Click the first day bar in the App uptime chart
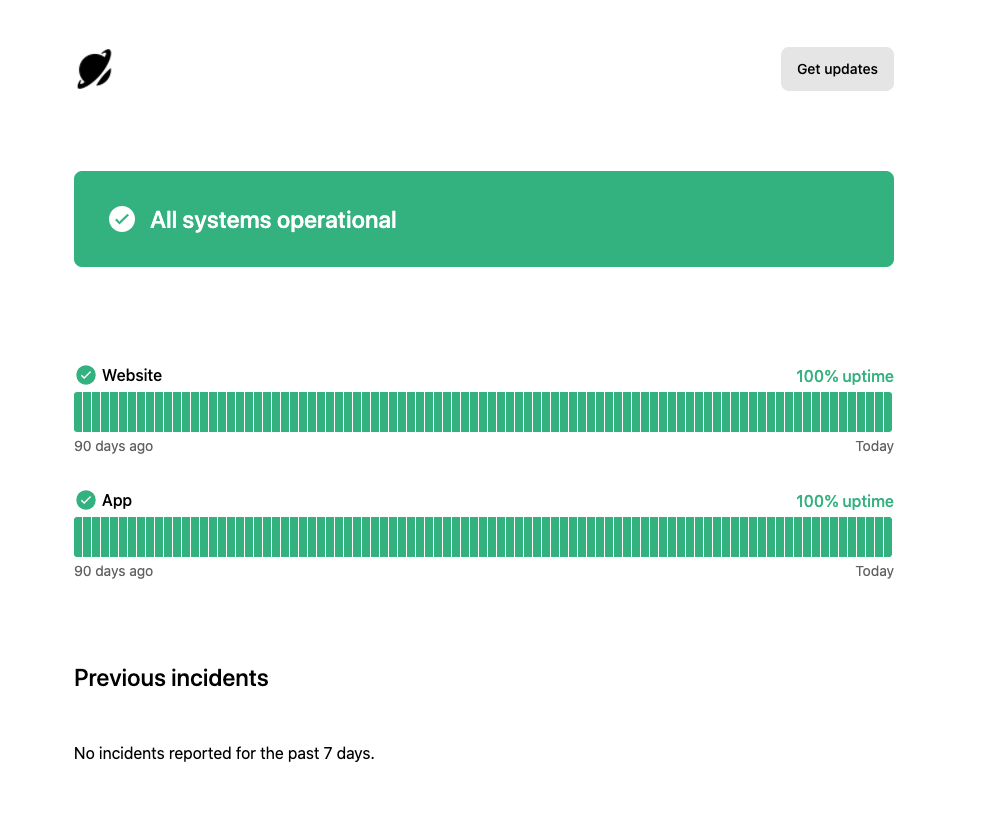The width and height of the screenshot is (987, 829). [x=78, y=537]
